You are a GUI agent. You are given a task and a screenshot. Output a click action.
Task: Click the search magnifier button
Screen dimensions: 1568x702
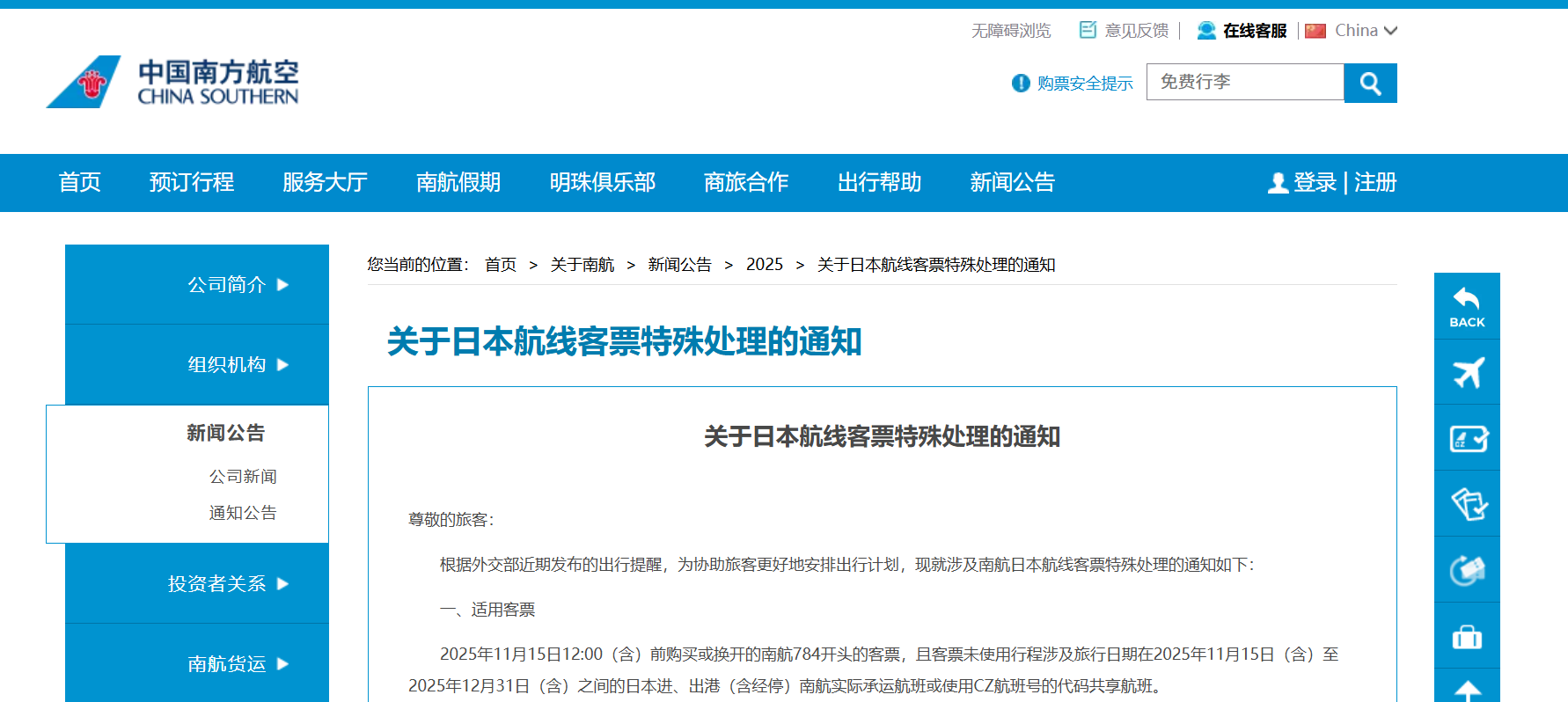point(1370,83)
